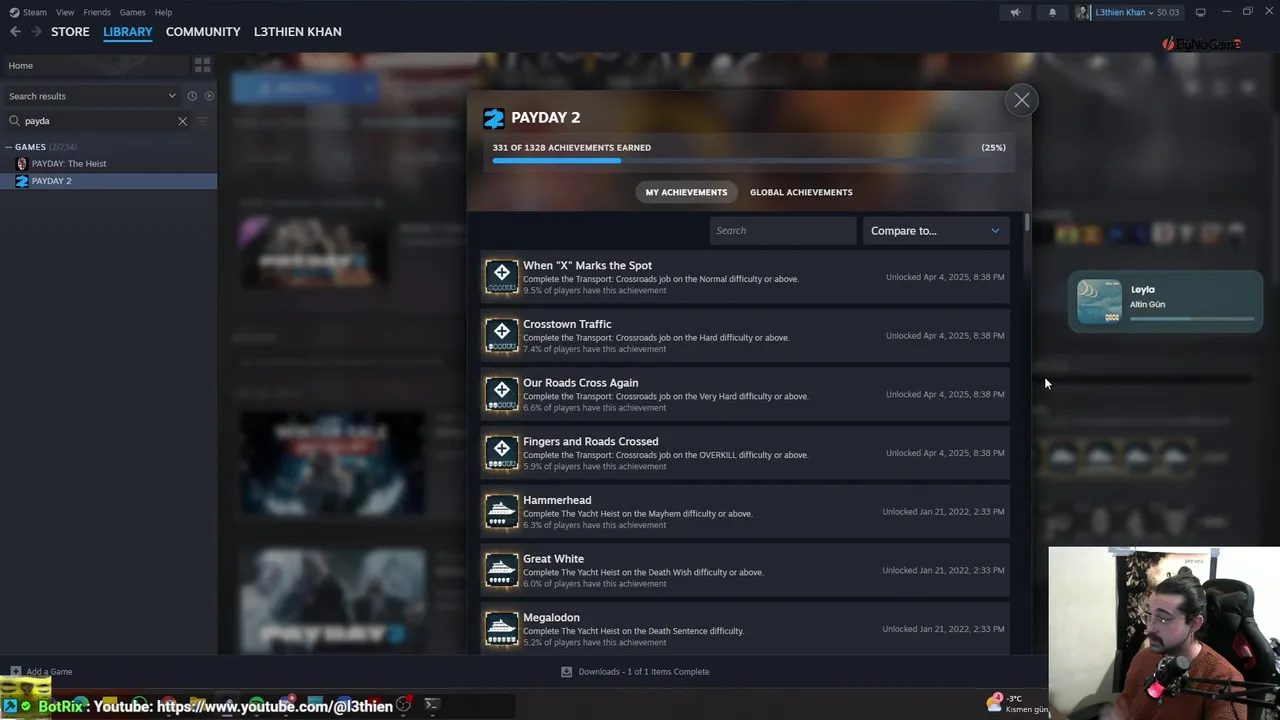The height and width of the screenshot is (720, 1280).
Task: Click the downloads status icon
Action: click(x=566, y=672)
